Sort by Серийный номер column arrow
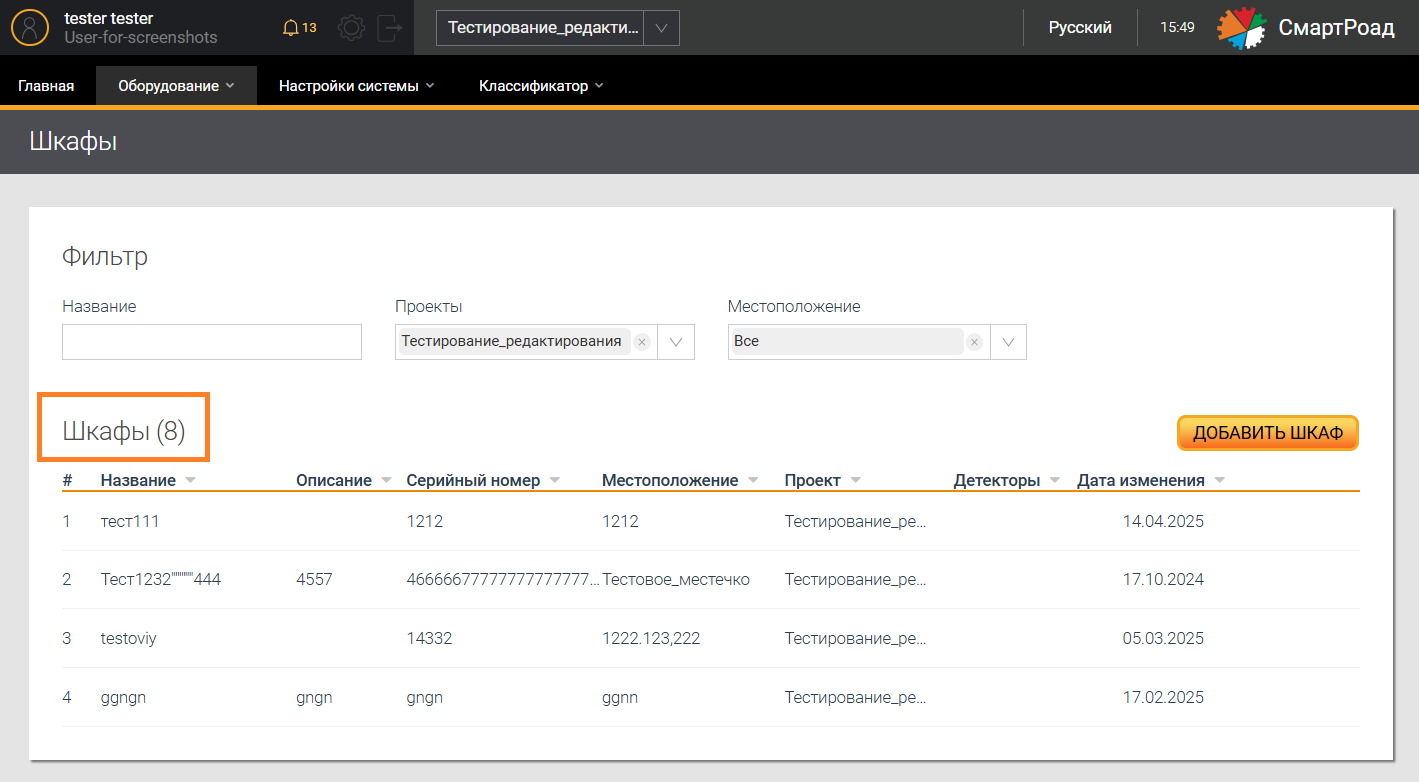The image size is (1419, 782). (555, 481)
